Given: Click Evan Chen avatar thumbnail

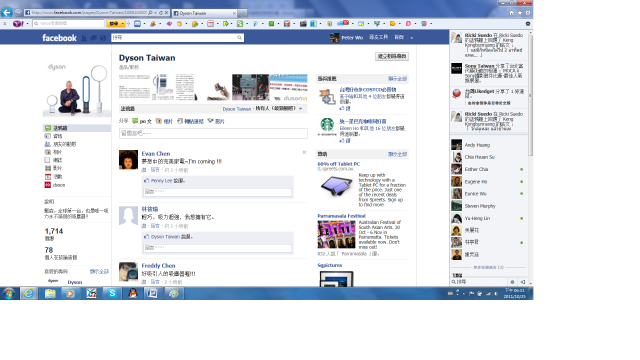Looking at the screenshot, I should tap(128, 160).
